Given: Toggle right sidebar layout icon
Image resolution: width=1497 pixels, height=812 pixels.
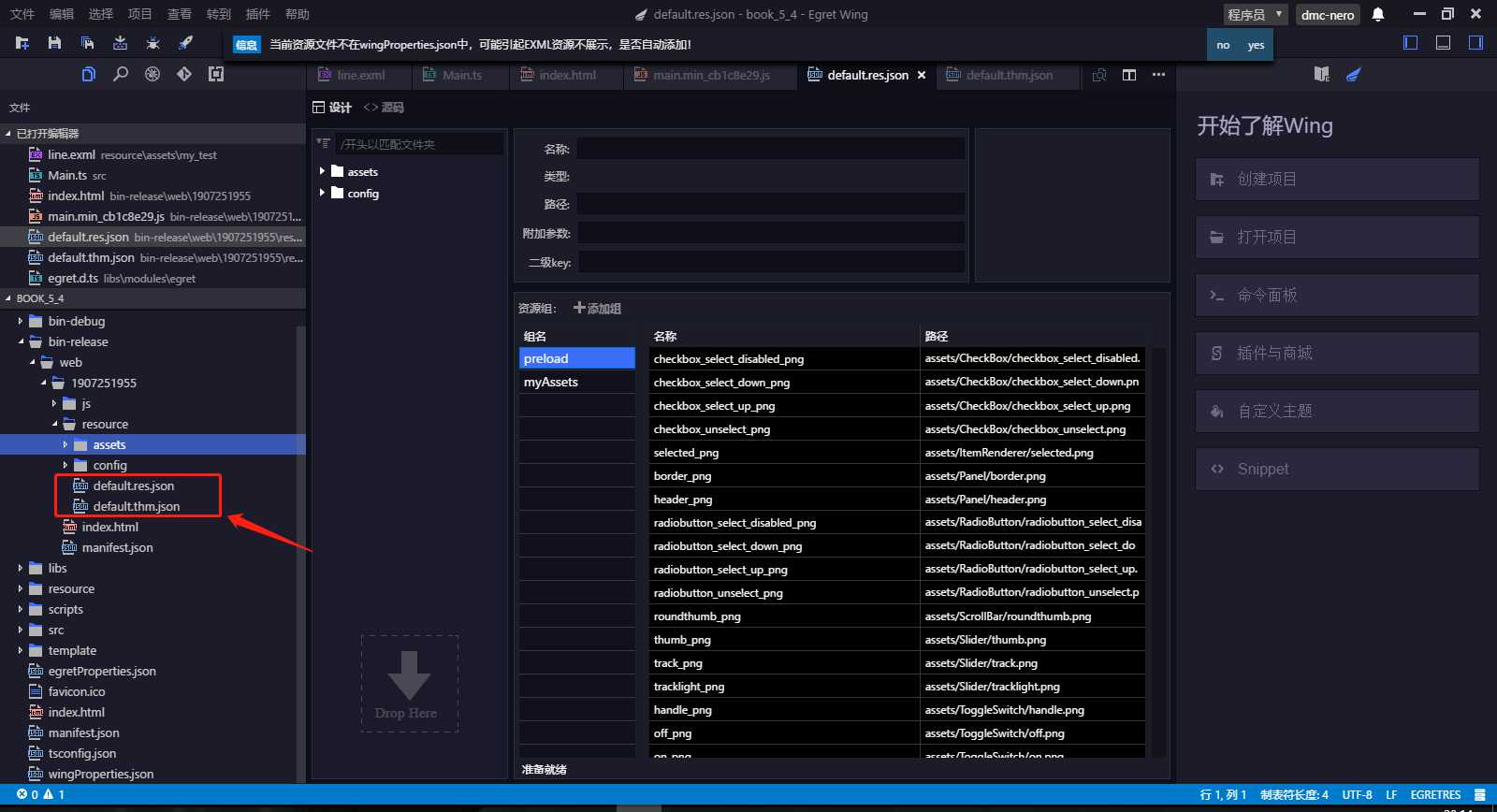Looking at the screenshot, I should [1475, 43].
